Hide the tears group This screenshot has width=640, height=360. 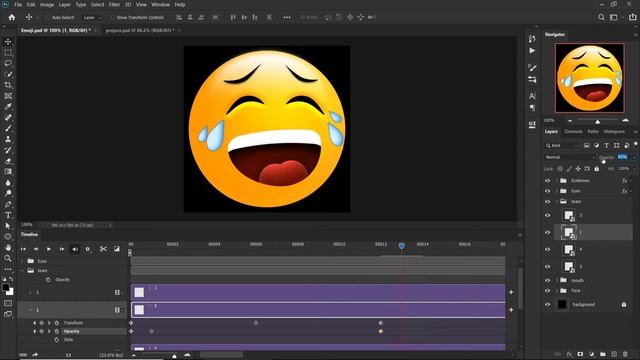(548, 202)
